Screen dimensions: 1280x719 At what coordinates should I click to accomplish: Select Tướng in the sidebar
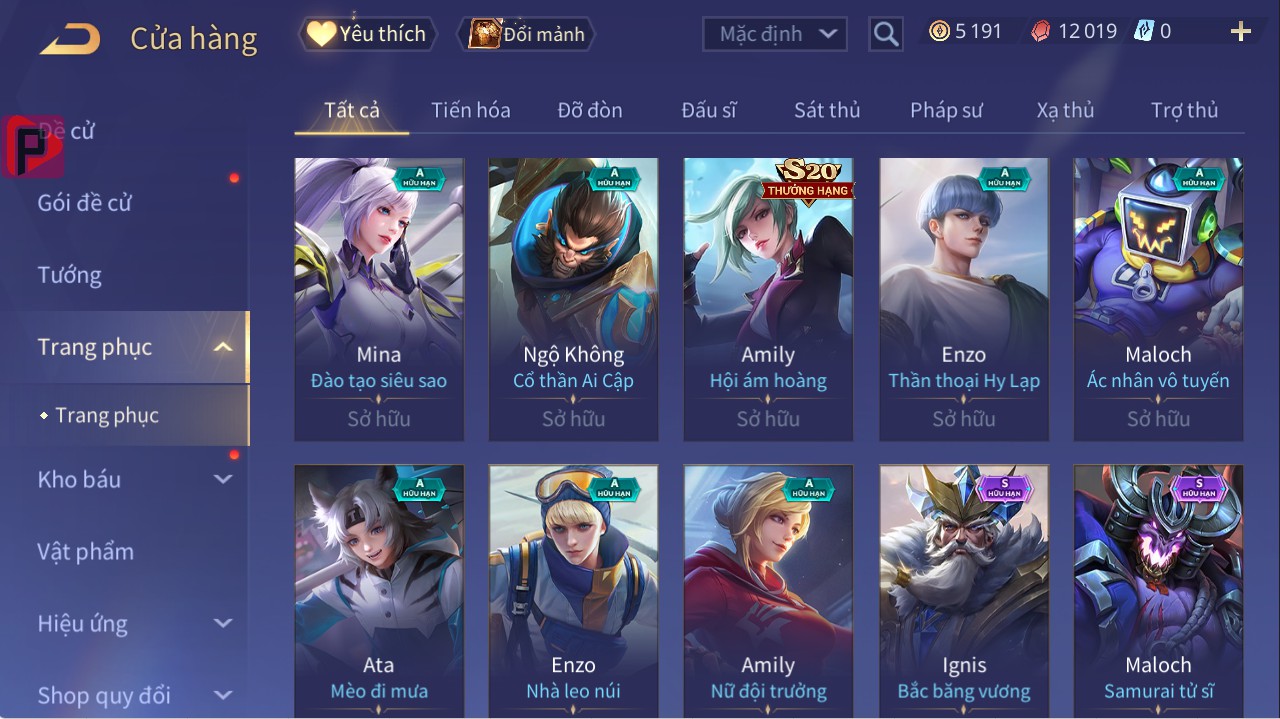pyautogui.click(x=70, y=275)
